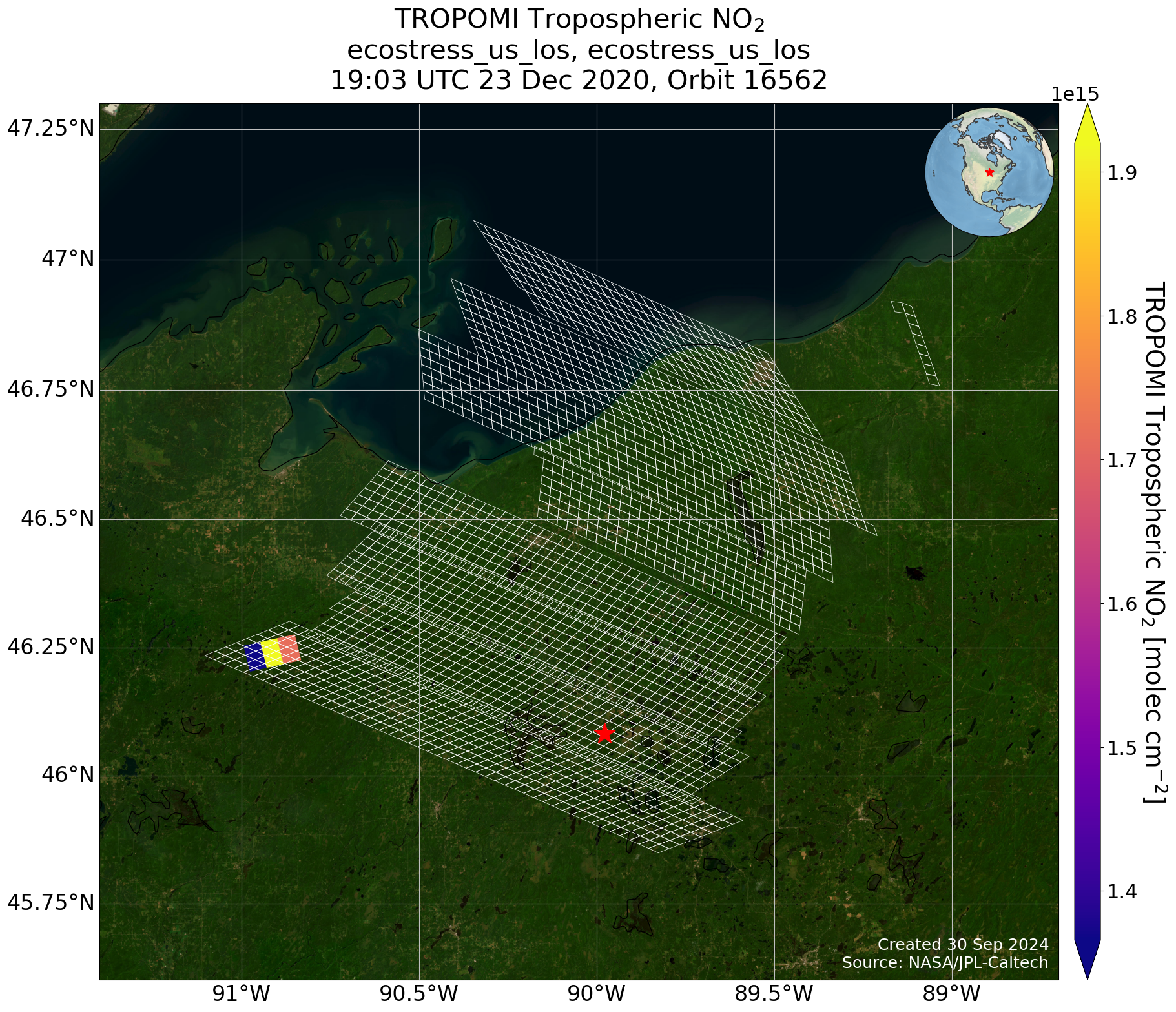The image size is (1176, 1012).
Task: Click the 19:03 UTC 23 Dec 2020 orbit line
Action: (x=579, y=81)
